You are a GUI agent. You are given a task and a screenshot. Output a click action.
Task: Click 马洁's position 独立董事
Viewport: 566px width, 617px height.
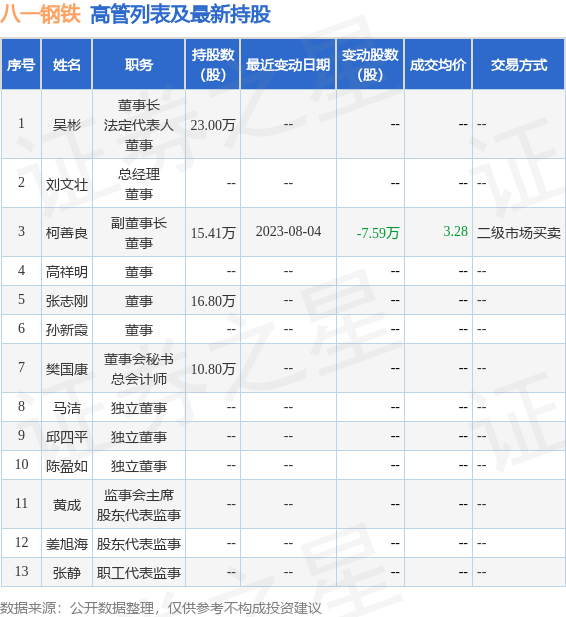[x=139, y=408]
